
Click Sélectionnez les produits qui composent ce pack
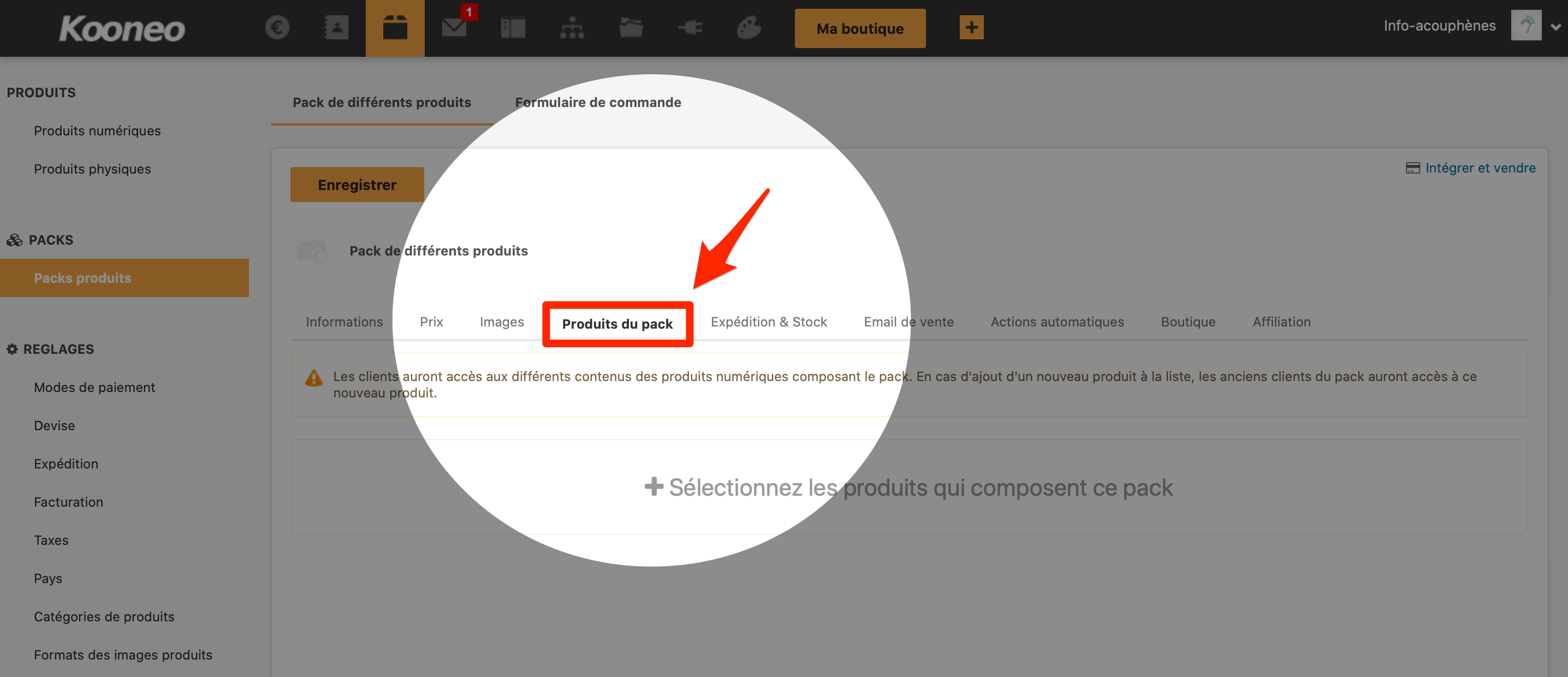[x=909, y=488]
